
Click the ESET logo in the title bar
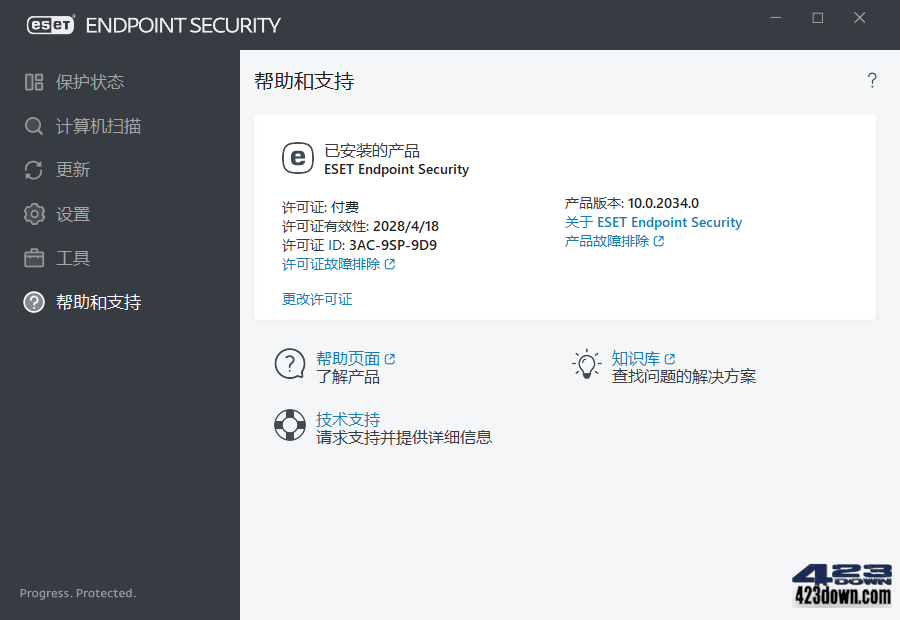pos(49,25)
